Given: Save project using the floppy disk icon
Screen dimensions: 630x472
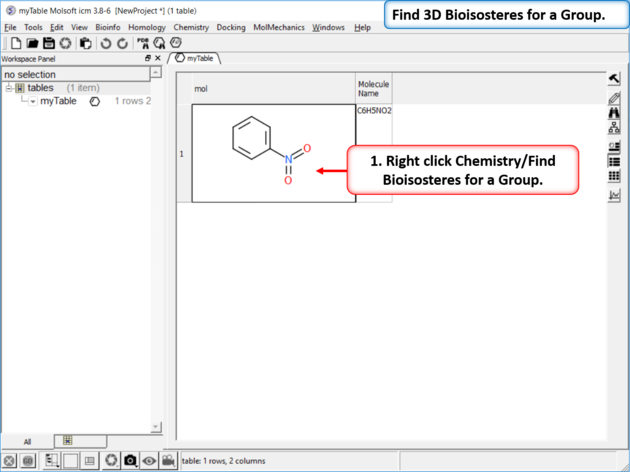Looking at the screenshot, I should tap(48, 43).
